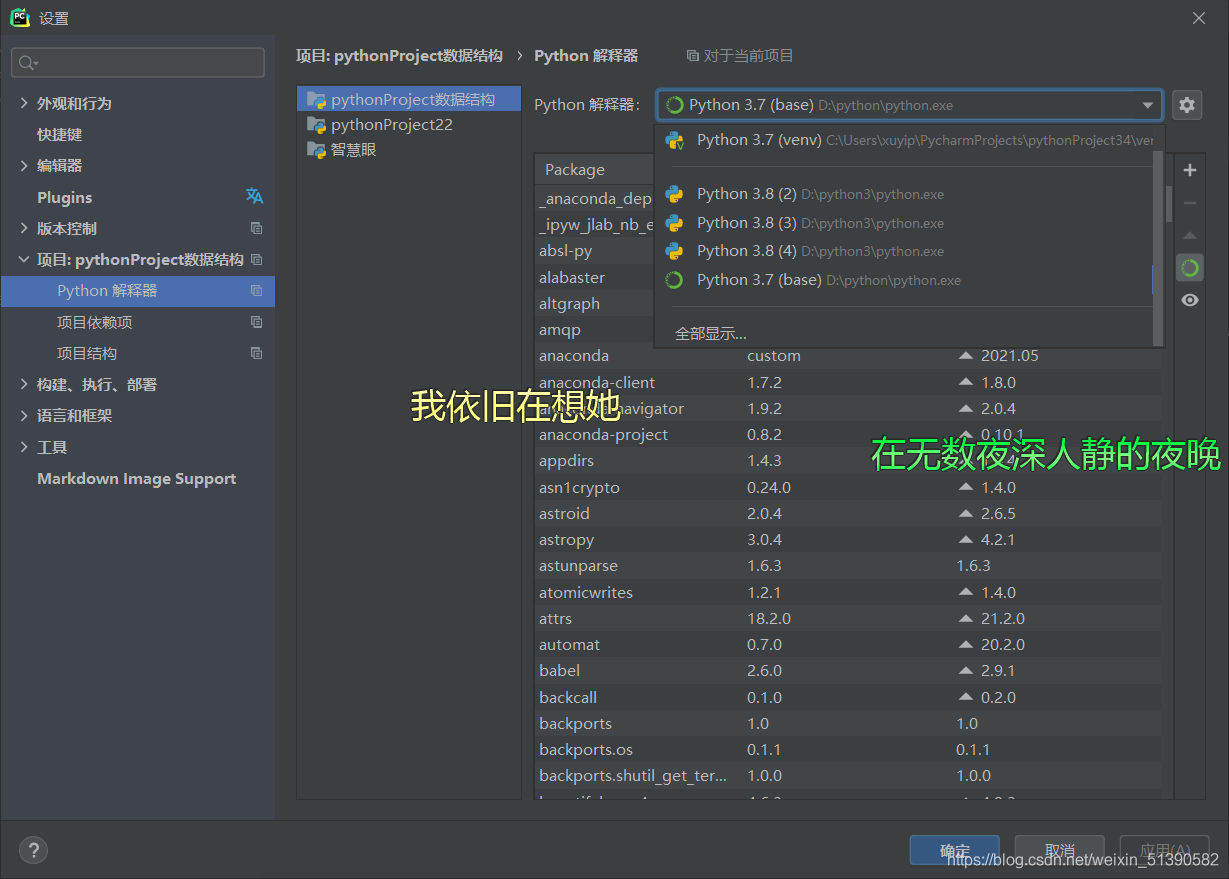The image size is (1229, 879).
Task: Select the atomicwrites package row
Action: tap(849, 592)
